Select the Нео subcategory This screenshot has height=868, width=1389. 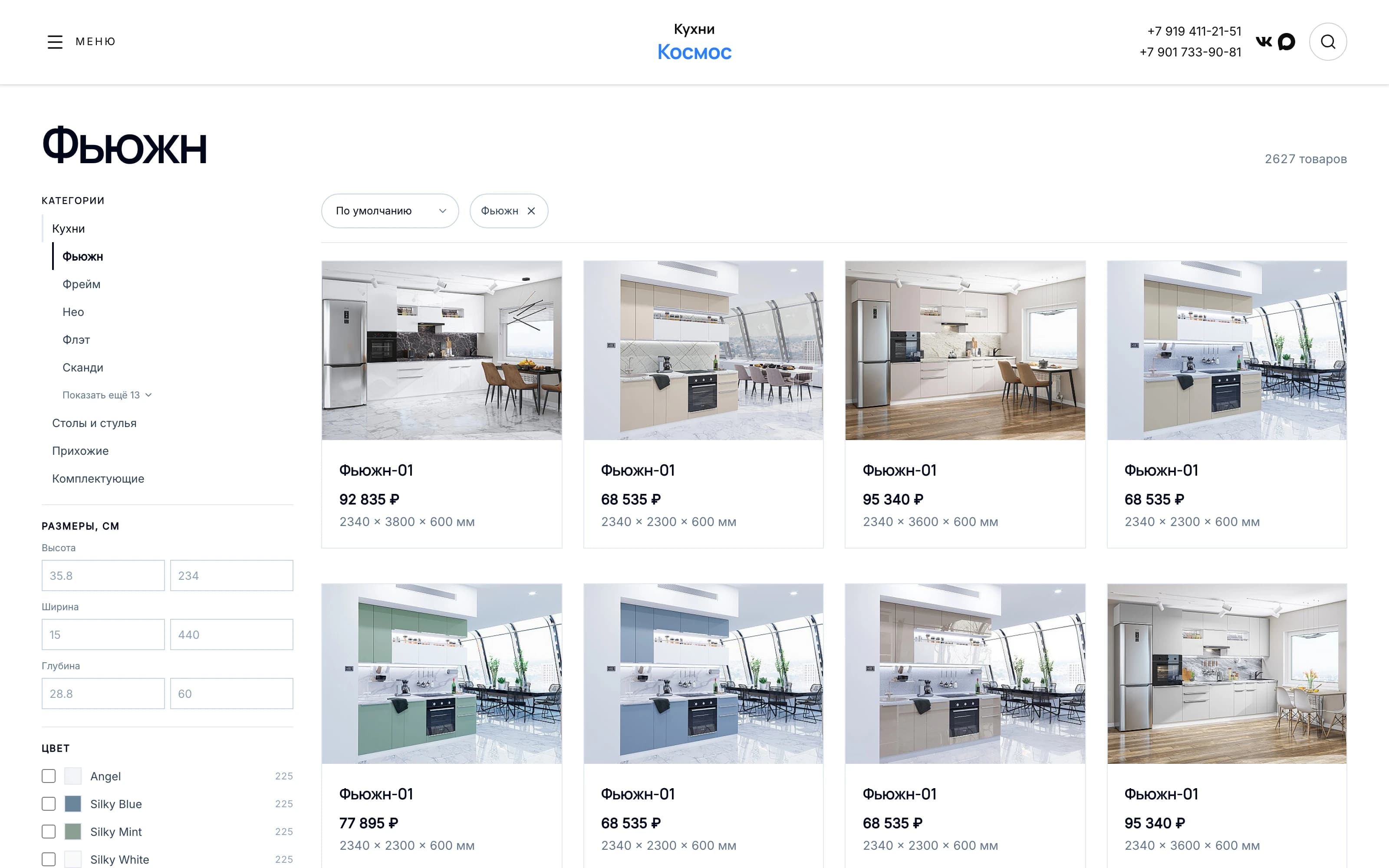73,312
